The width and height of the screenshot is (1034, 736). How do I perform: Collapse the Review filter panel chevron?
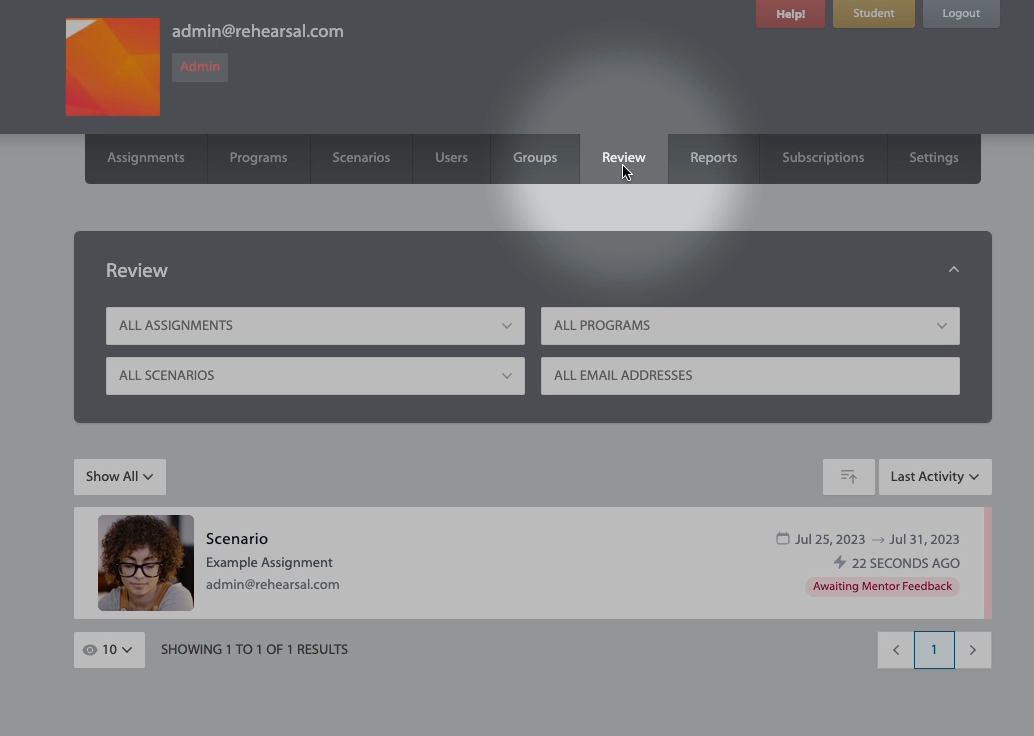click(953, 270)
